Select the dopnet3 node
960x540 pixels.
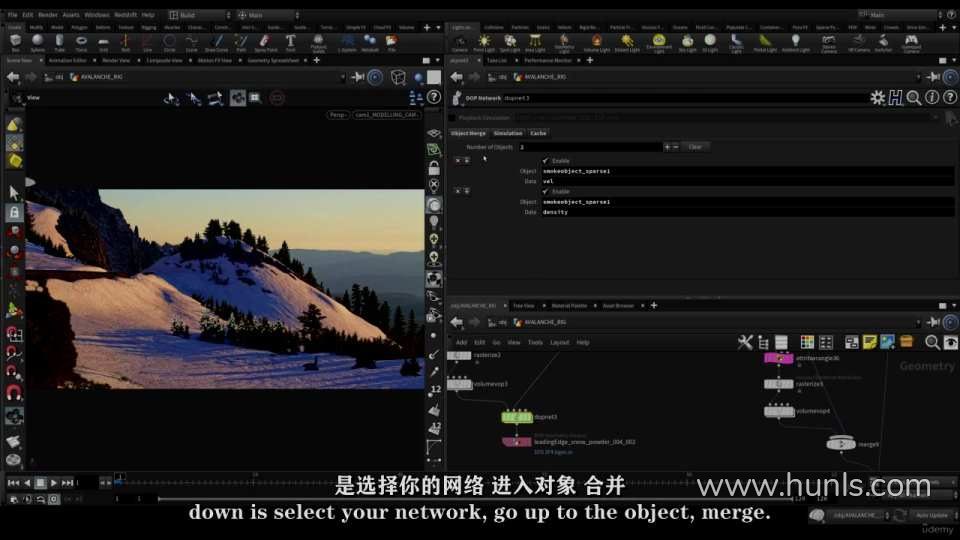point(517,417)
